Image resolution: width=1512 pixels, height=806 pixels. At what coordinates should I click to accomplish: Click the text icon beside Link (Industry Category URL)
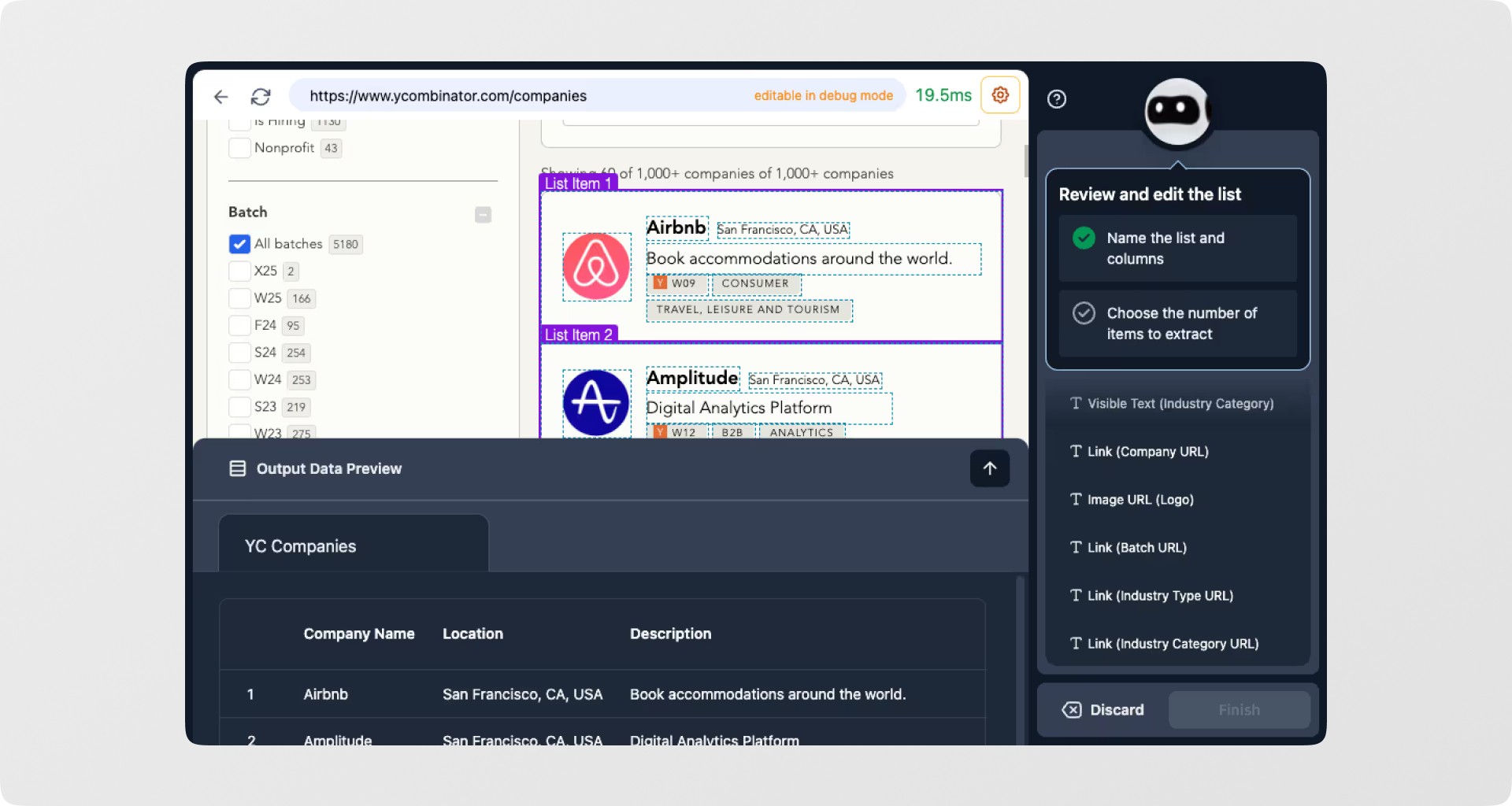click(x=1076, y=643)
